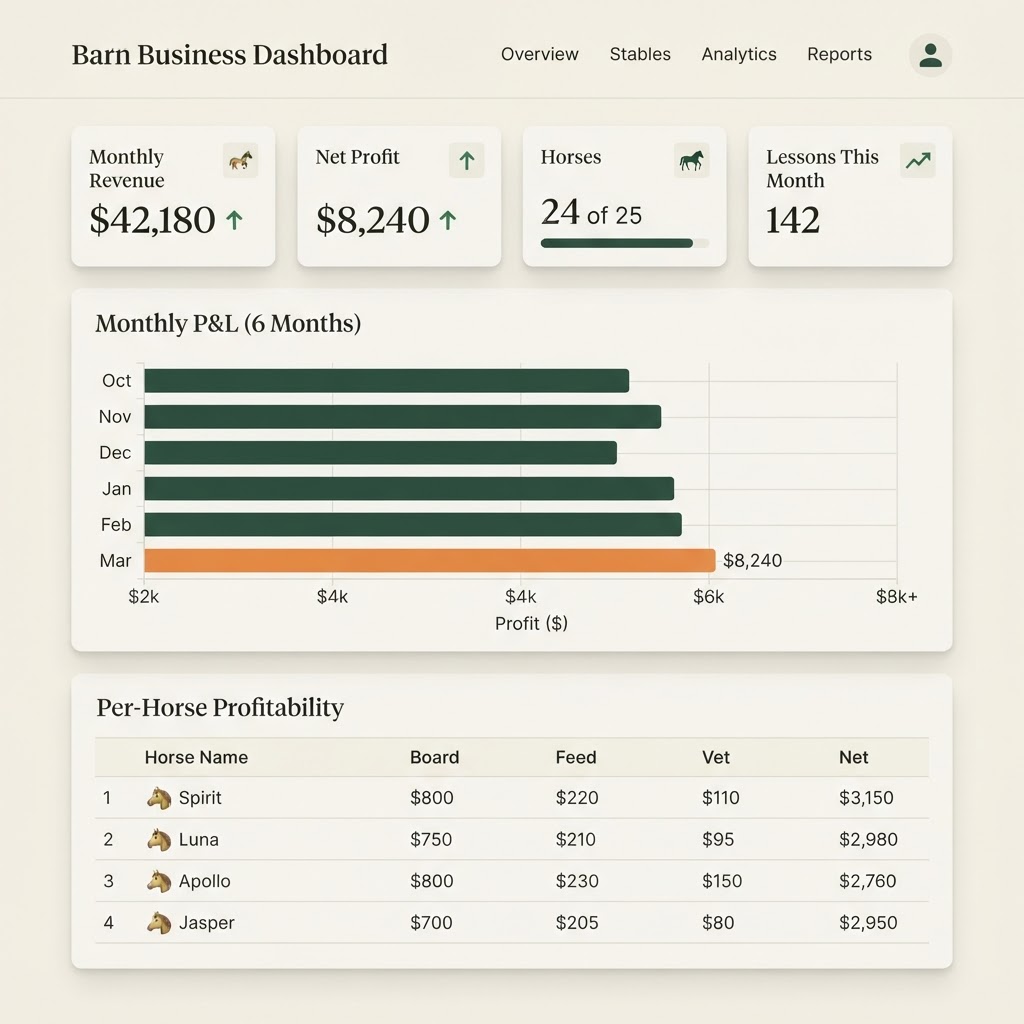
Task: Go to the Overview nav item
Action: [x=539, y=54]
